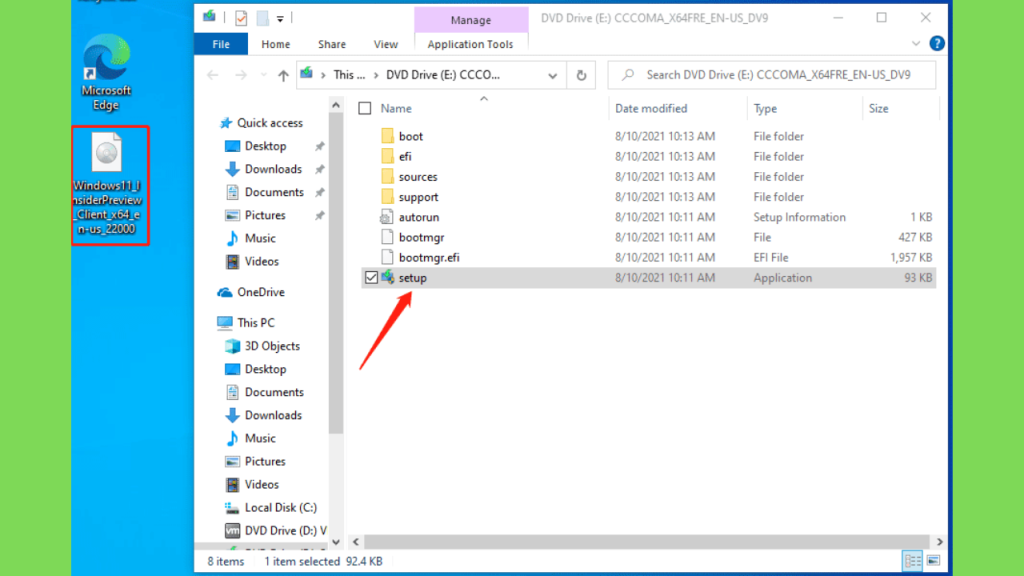
Task: Open Help with the question mark icon
Action: click(936, 44)
